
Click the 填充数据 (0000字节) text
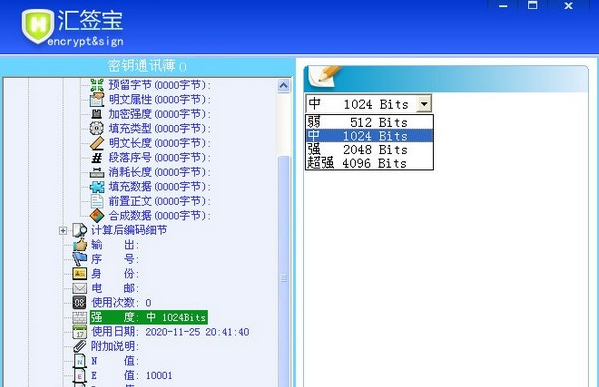160,186
